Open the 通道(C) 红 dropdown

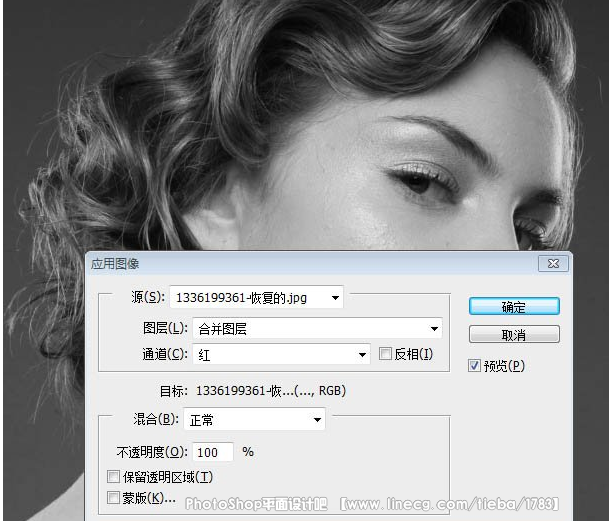[281, 354]
